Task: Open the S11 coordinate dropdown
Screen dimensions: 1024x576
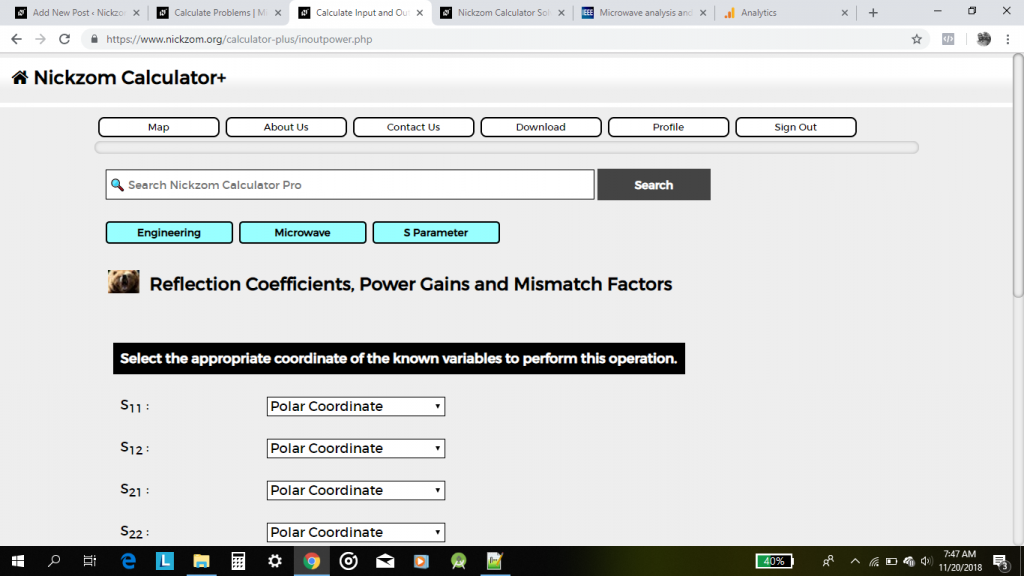Action: [x=356, y=406]
